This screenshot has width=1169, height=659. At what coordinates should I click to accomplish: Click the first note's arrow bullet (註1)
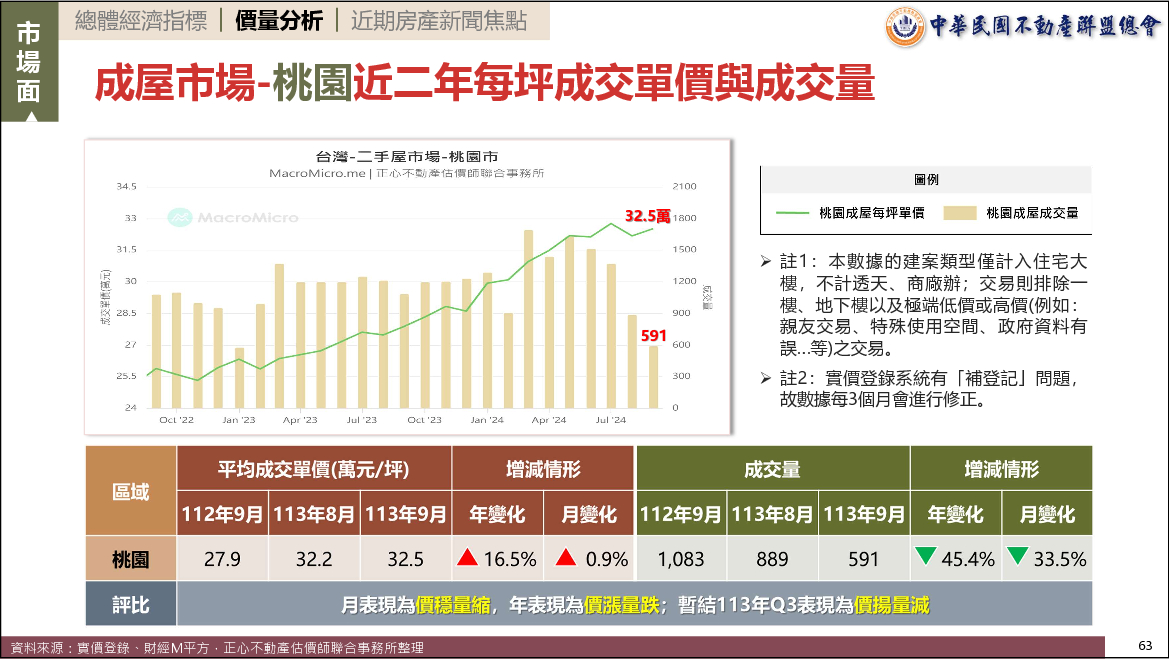[x=766, y=262]
